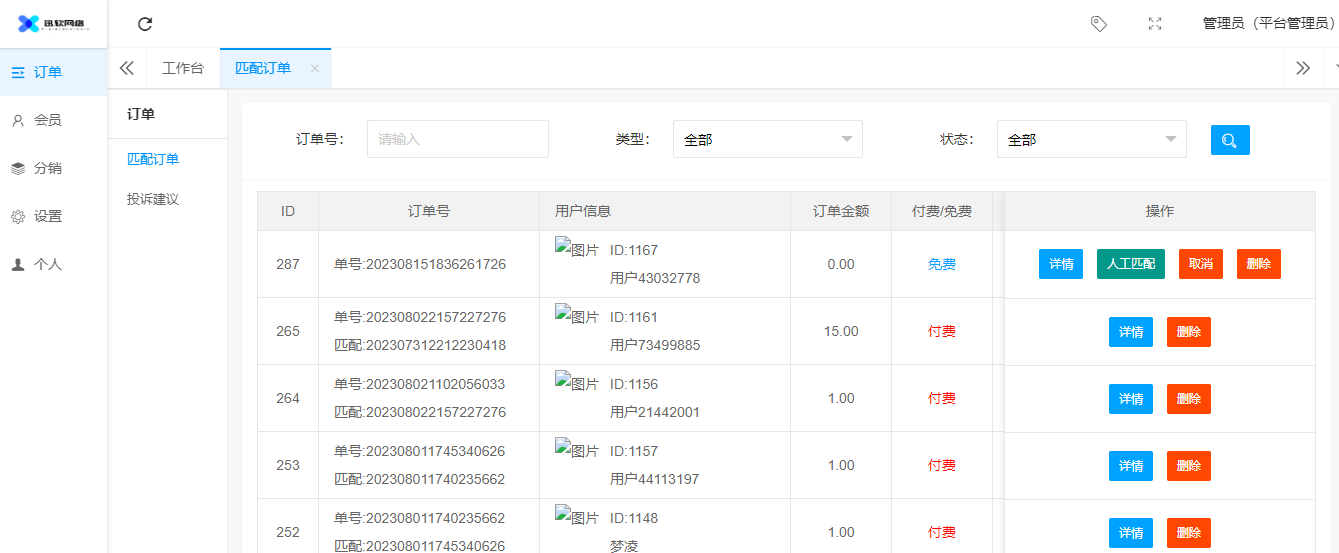Click the tag icon in header
This screenshot has width=1339, height=553.
pos(1098,24)
